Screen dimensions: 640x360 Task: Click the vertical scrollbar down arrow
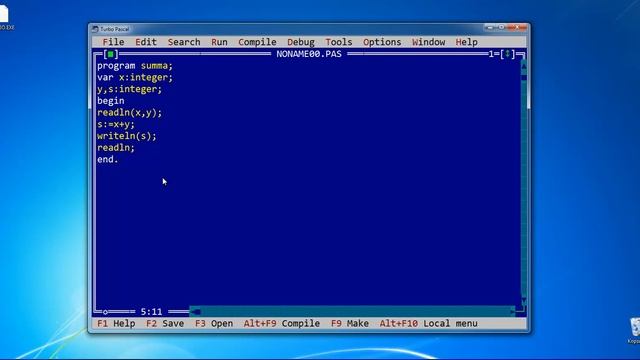524,300
